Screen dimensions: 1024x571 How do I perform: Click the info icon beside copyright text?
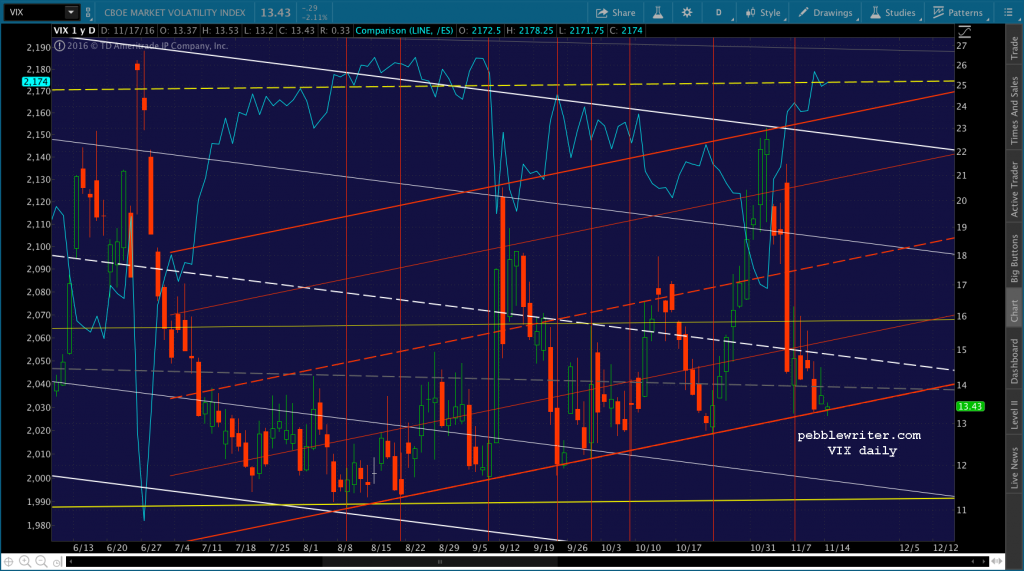59,46
